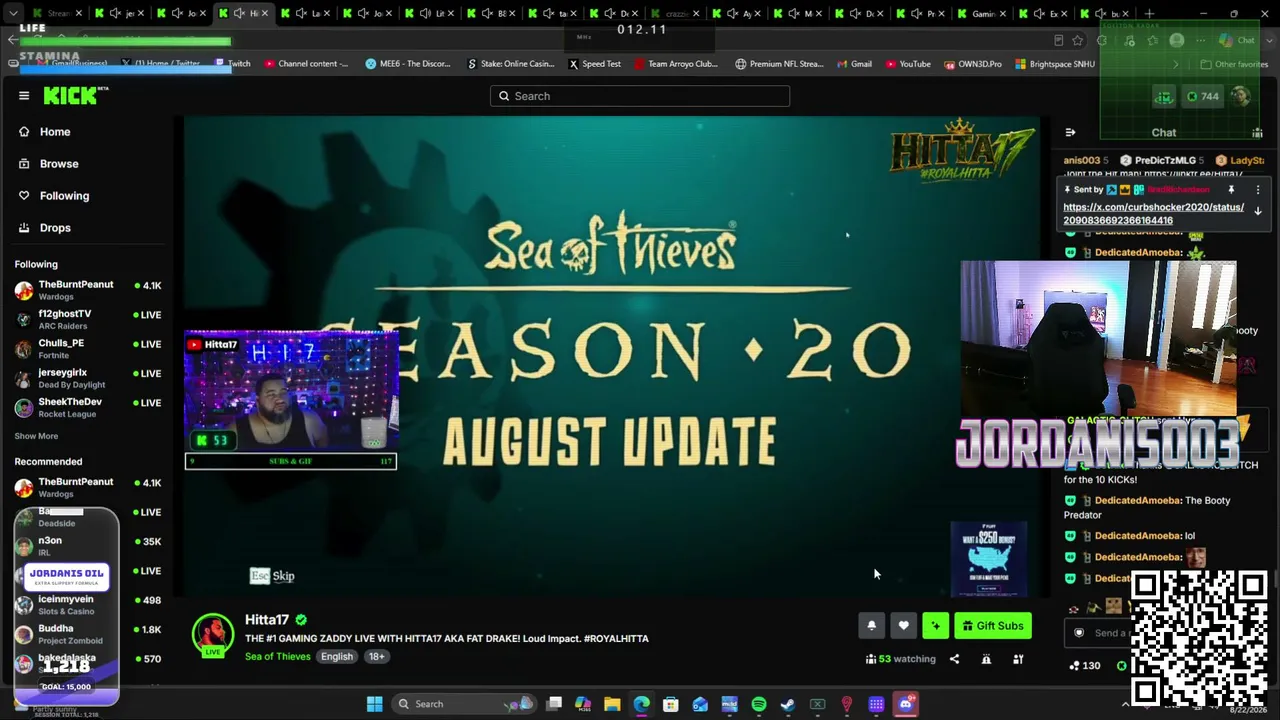
Task: Click the 130 channel points balance
Action: 1085,666
